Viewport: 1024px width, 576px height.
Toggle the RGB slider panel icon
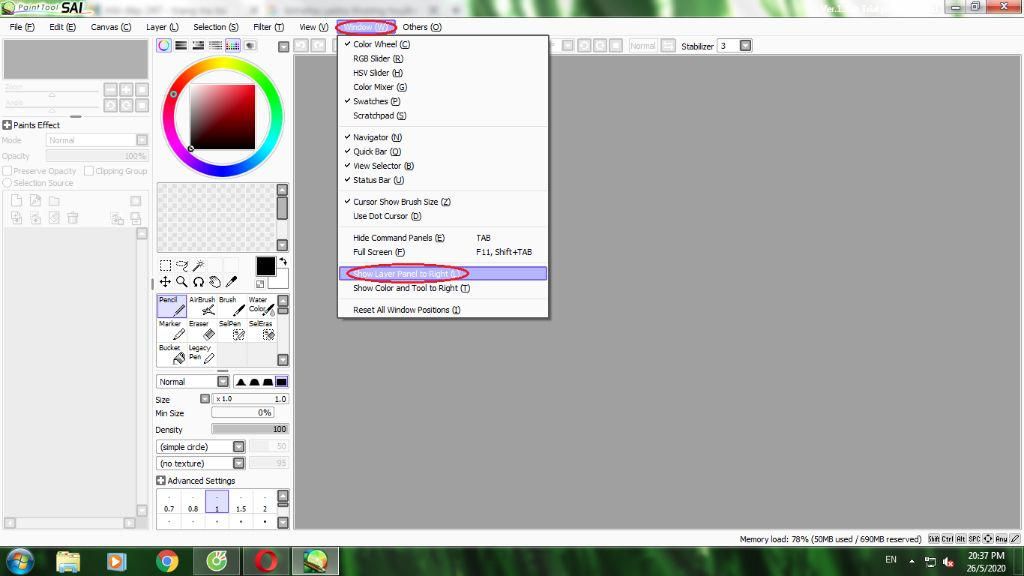[x=181, y=45]
